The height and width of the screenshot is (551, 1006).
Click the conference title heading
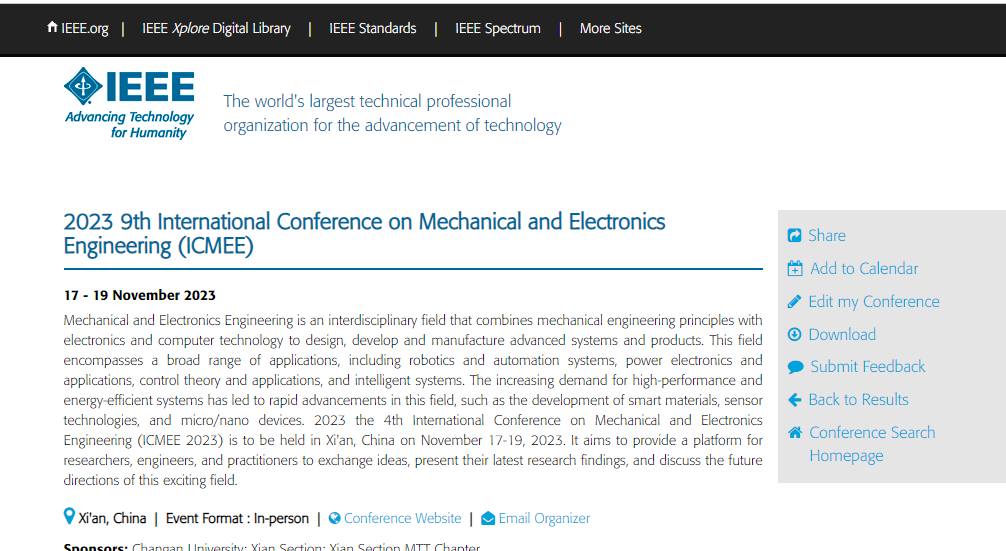tap(364, 233)
